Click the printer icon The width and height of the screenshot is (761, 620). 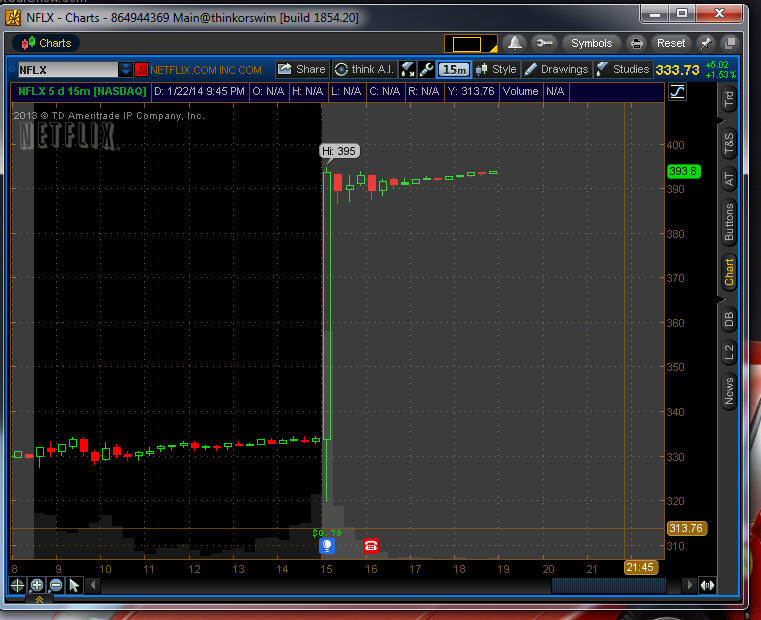(636, 44)
